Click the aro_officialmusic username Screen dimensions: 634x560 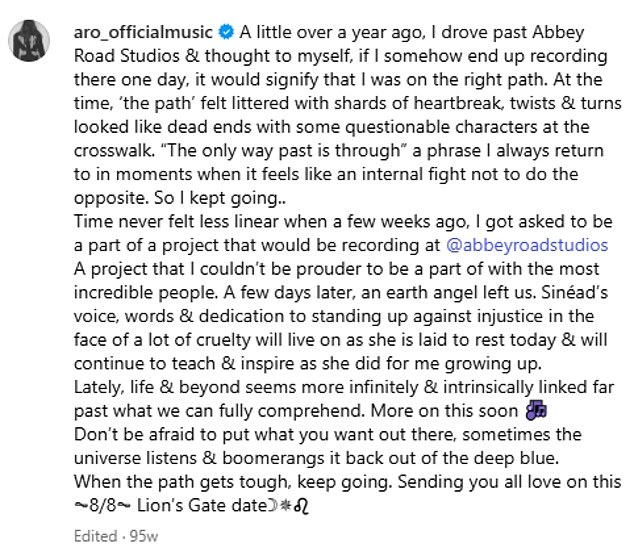[x=143, y=32]
